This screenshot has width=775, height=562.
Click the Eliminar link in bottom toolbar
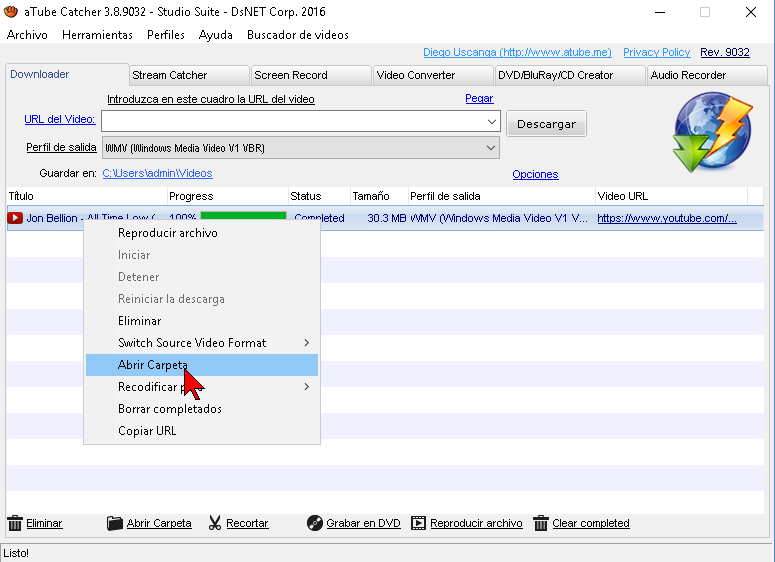[44, 523]
